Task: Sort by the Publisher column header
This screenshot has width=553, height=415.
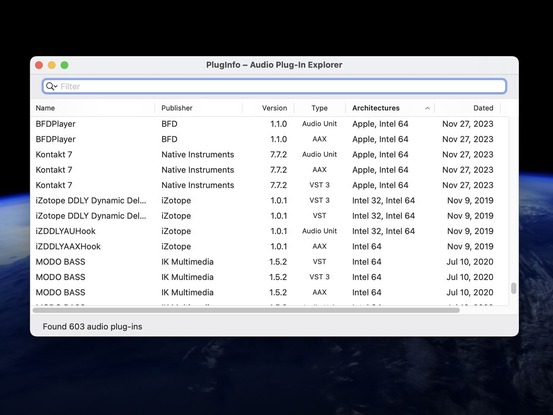Action: [177, 108]
